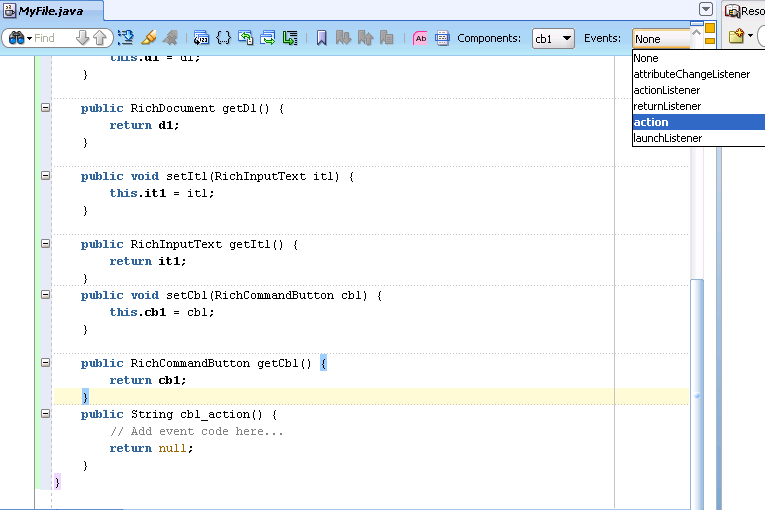Click inside the Find search field
Screen dimensions: 765x510
click(x=53, y=38)
